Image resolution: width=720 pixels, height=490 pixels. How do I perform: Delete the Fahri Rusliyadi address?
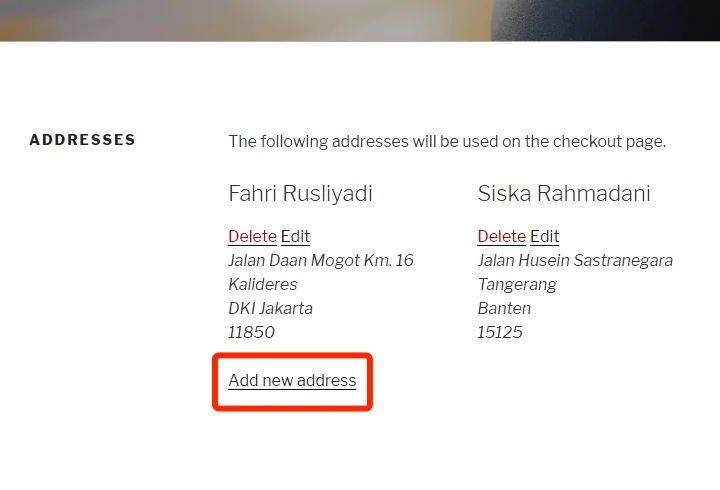pyautogui.click(x=252, y=237)
